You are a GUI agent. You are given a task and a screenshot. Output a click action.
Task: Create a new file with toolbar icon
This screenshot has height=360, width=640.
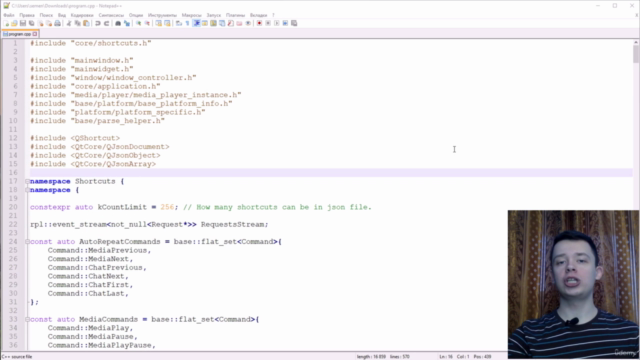[6, 23]
